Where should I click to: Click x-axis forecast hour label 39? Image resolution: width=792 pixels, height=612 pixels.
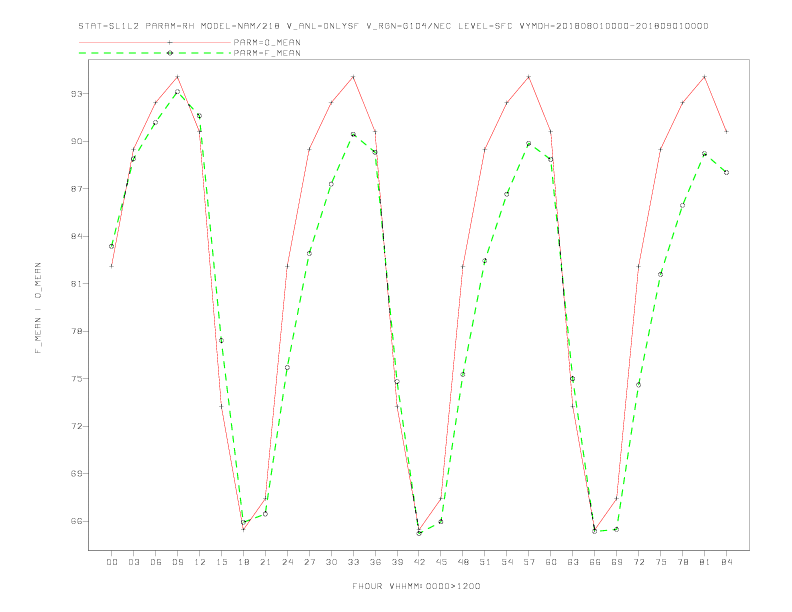397,562
